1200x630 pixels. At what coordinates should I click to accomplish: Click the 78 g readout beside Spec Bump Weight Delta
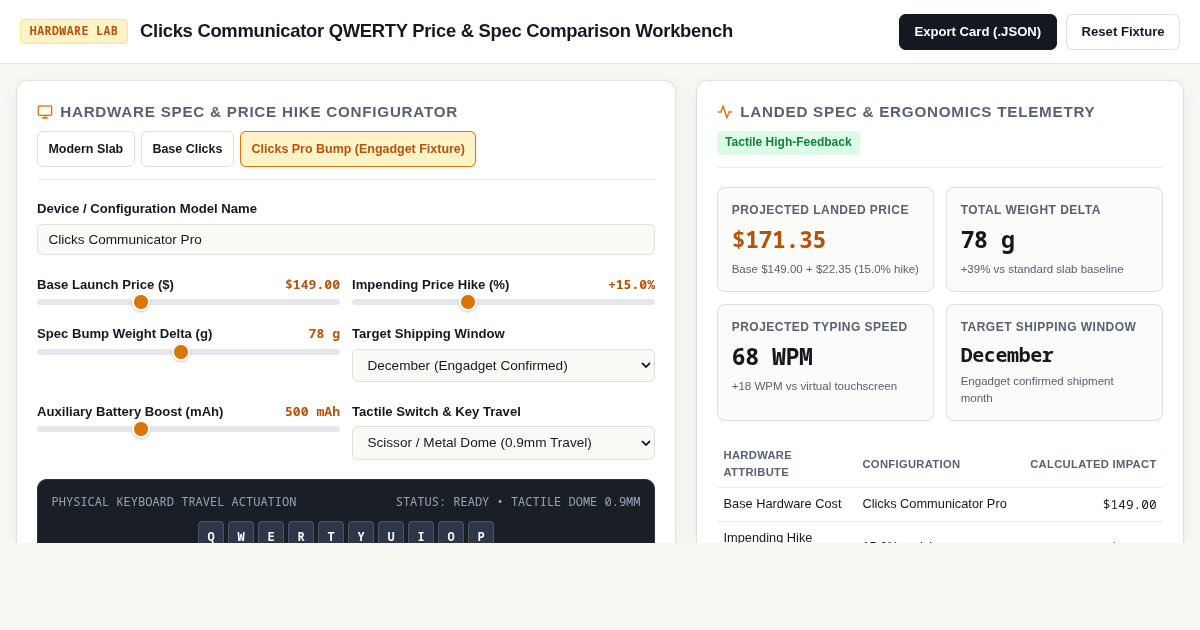pyautogui.click(x=324, y=334)
